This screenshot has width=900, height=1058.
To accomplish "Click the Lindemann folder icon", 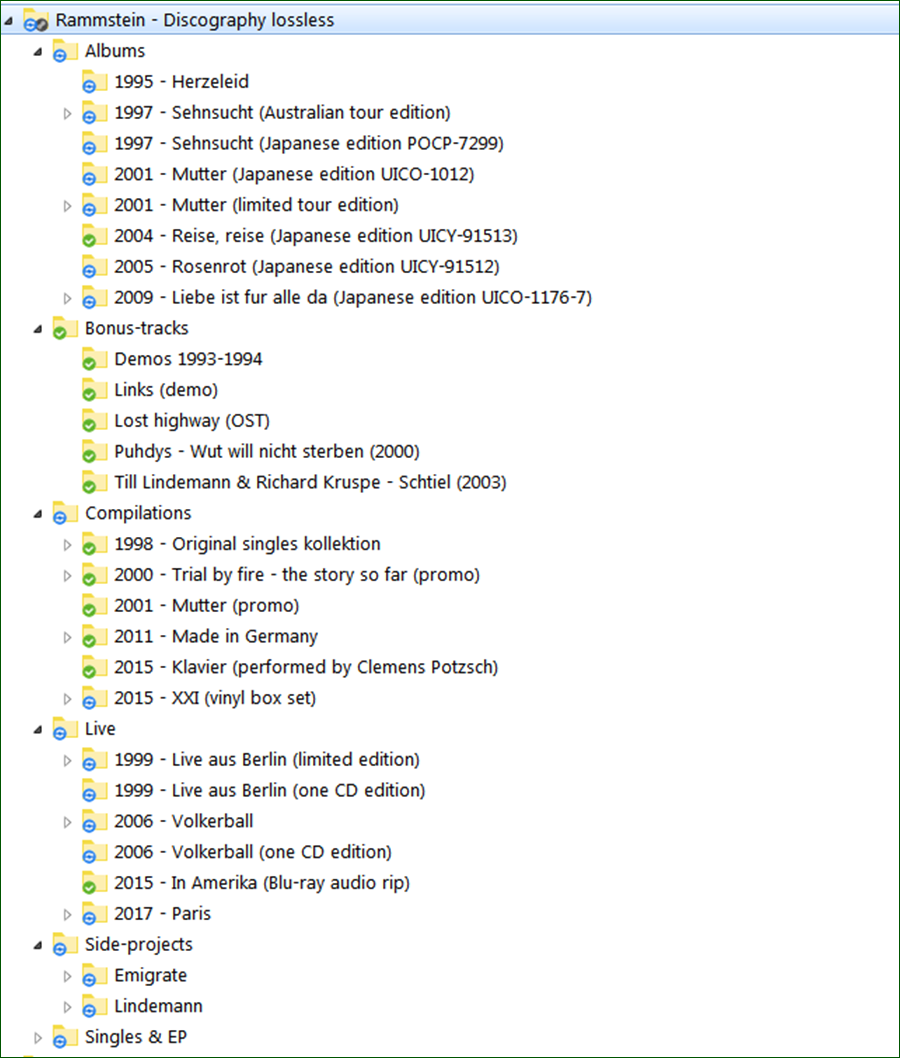I will click(94, 1007).
